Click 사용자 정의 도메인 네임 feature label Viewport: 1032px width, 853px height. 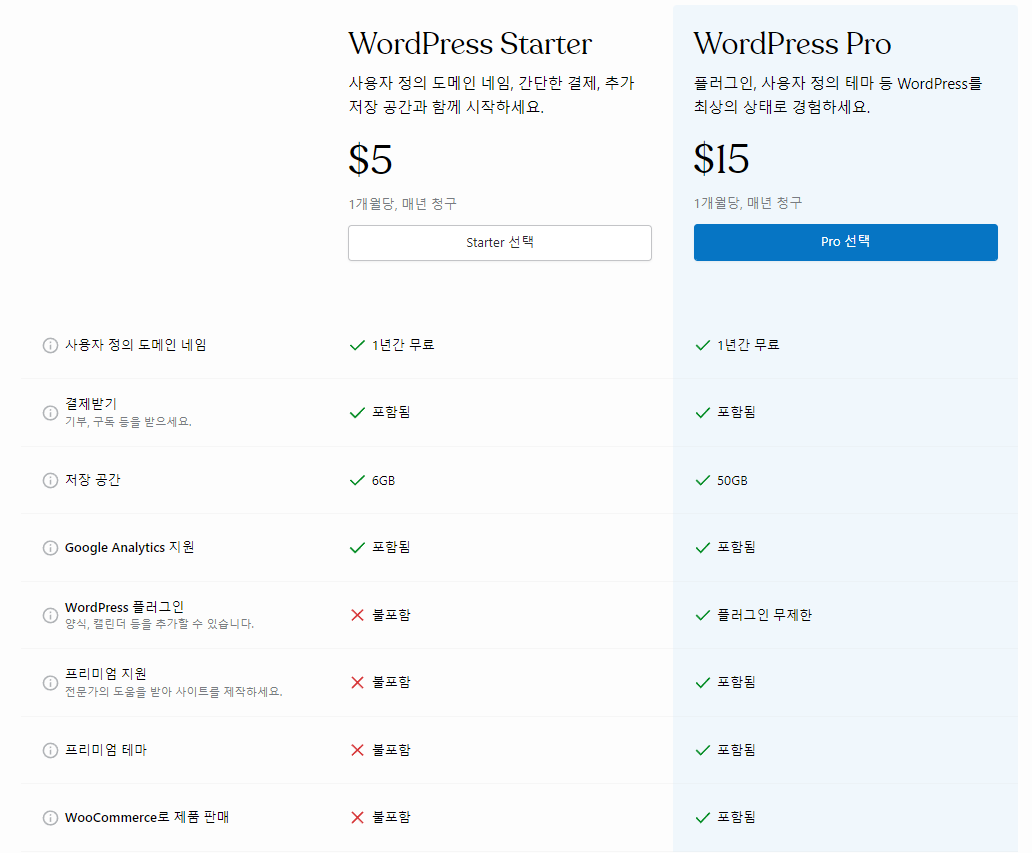pos(136,345)
